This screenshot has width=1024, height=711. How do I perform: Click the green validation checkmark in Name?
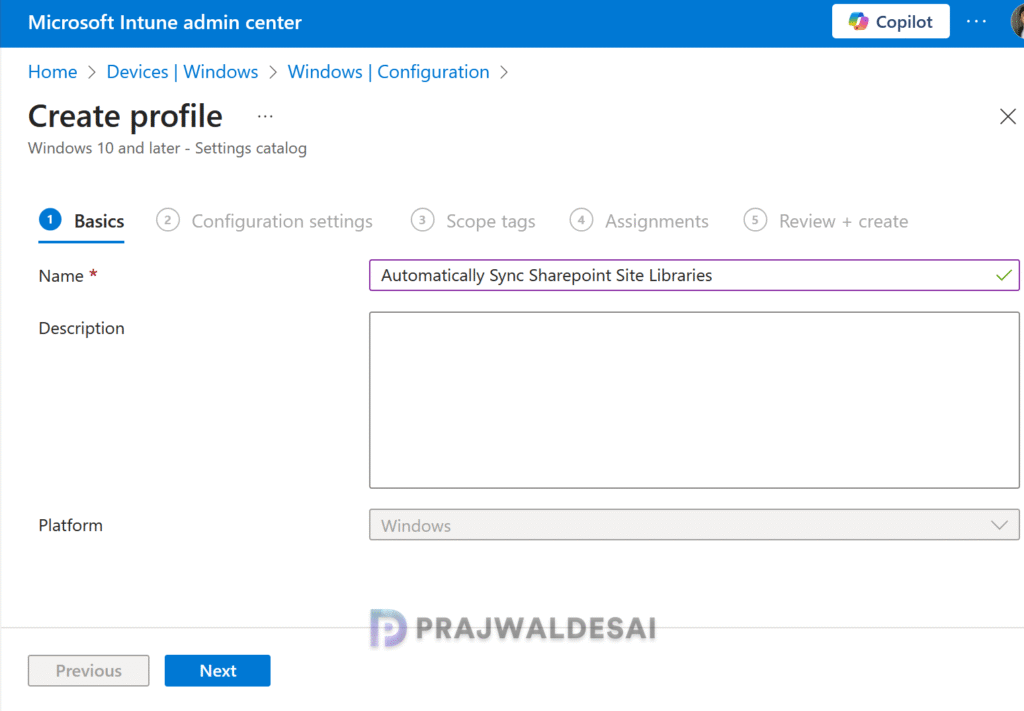[x=1004, y=276]
